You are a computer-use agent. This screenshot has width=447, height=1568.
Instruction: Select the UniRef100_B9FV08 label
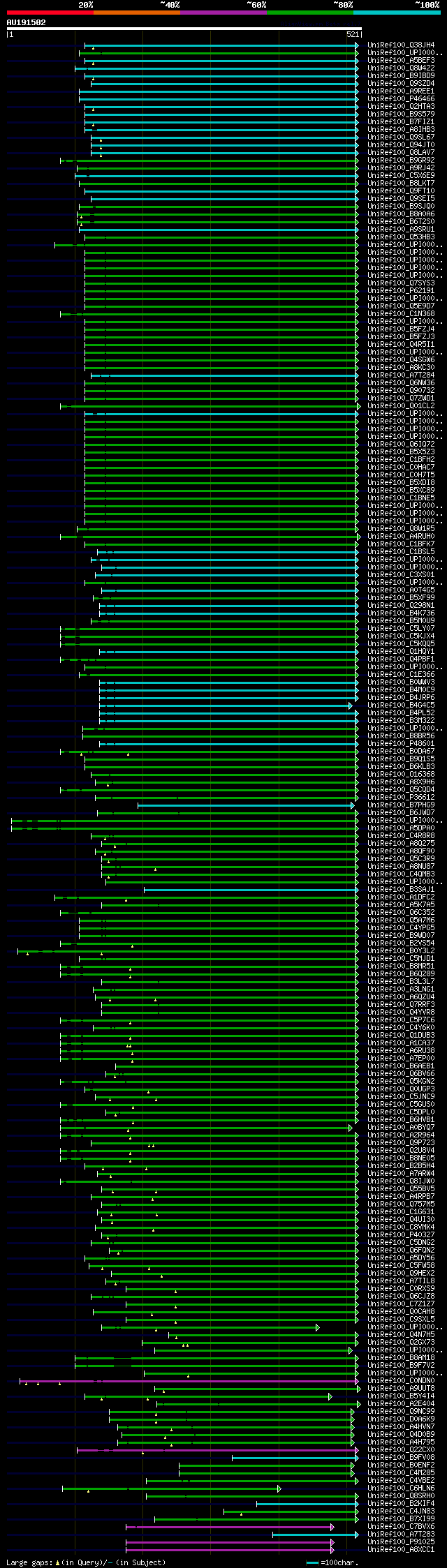(x=401, y=1458)
